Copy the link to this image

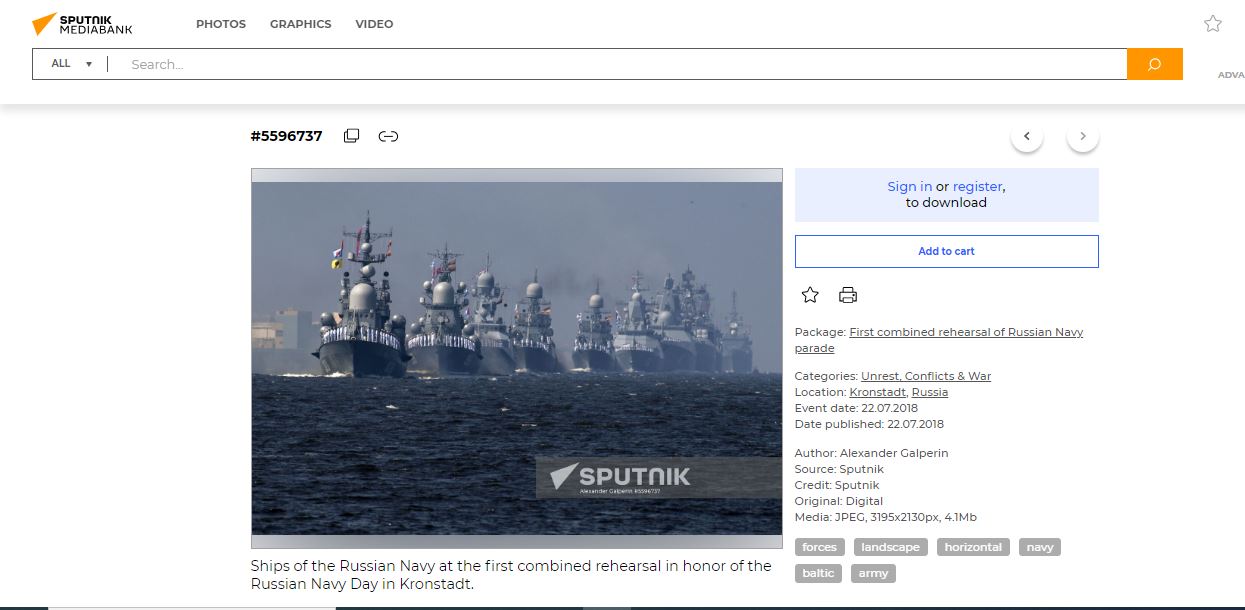click(388, 136)
